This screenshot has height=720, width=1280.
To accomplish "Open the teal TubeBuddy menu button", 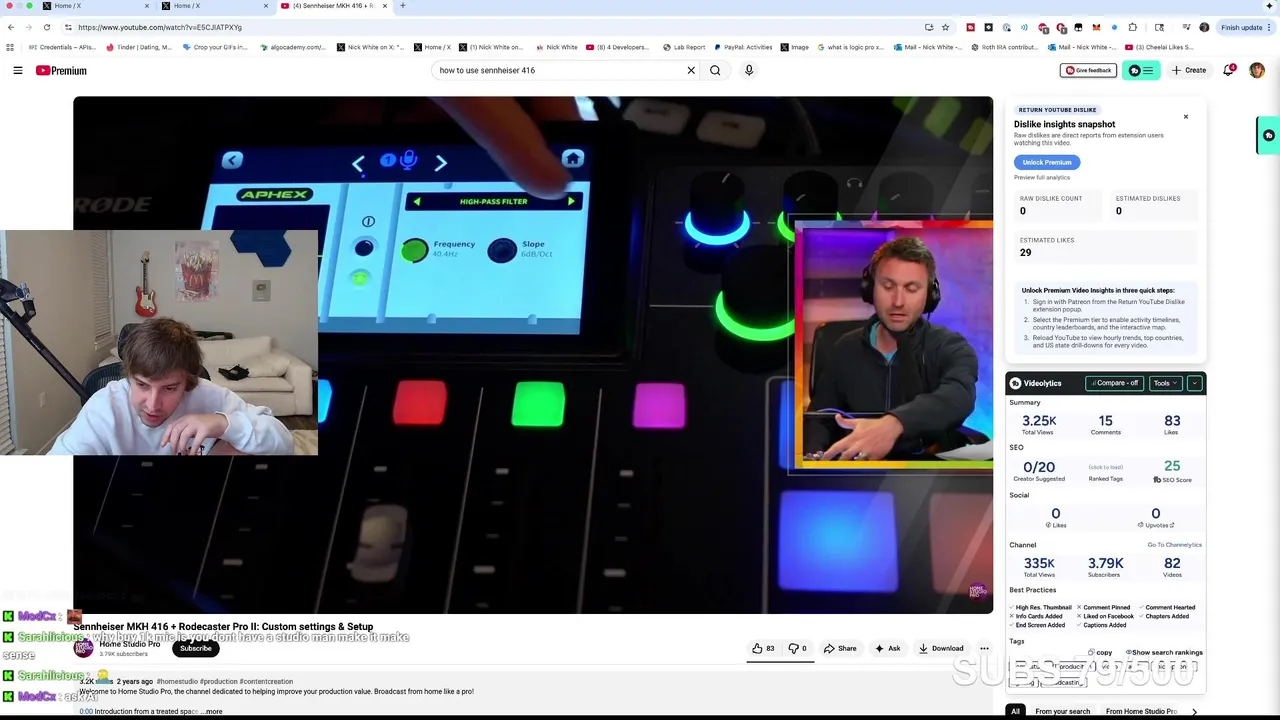I will (1141, 70).
